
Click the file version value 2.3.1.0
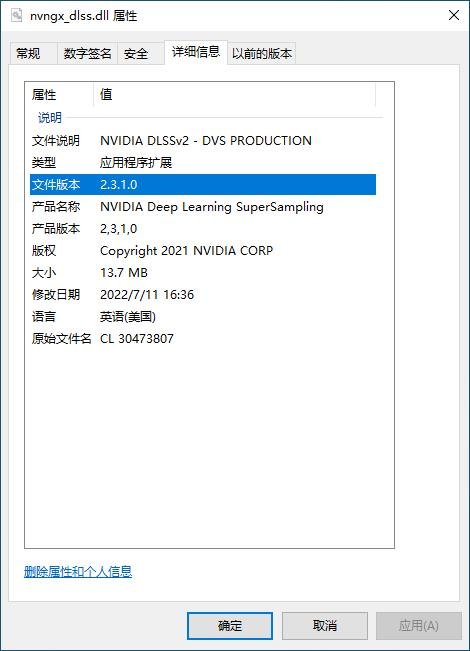[119, 185]
